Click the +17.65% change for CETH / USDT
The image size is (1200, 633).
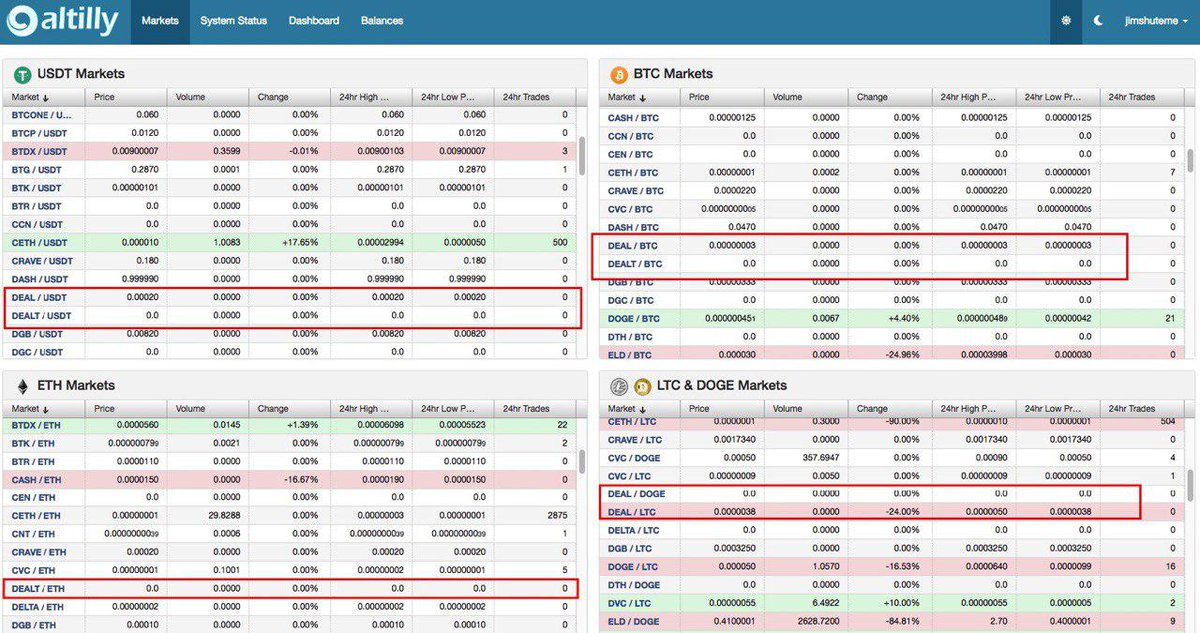click(x=300, y=242)
